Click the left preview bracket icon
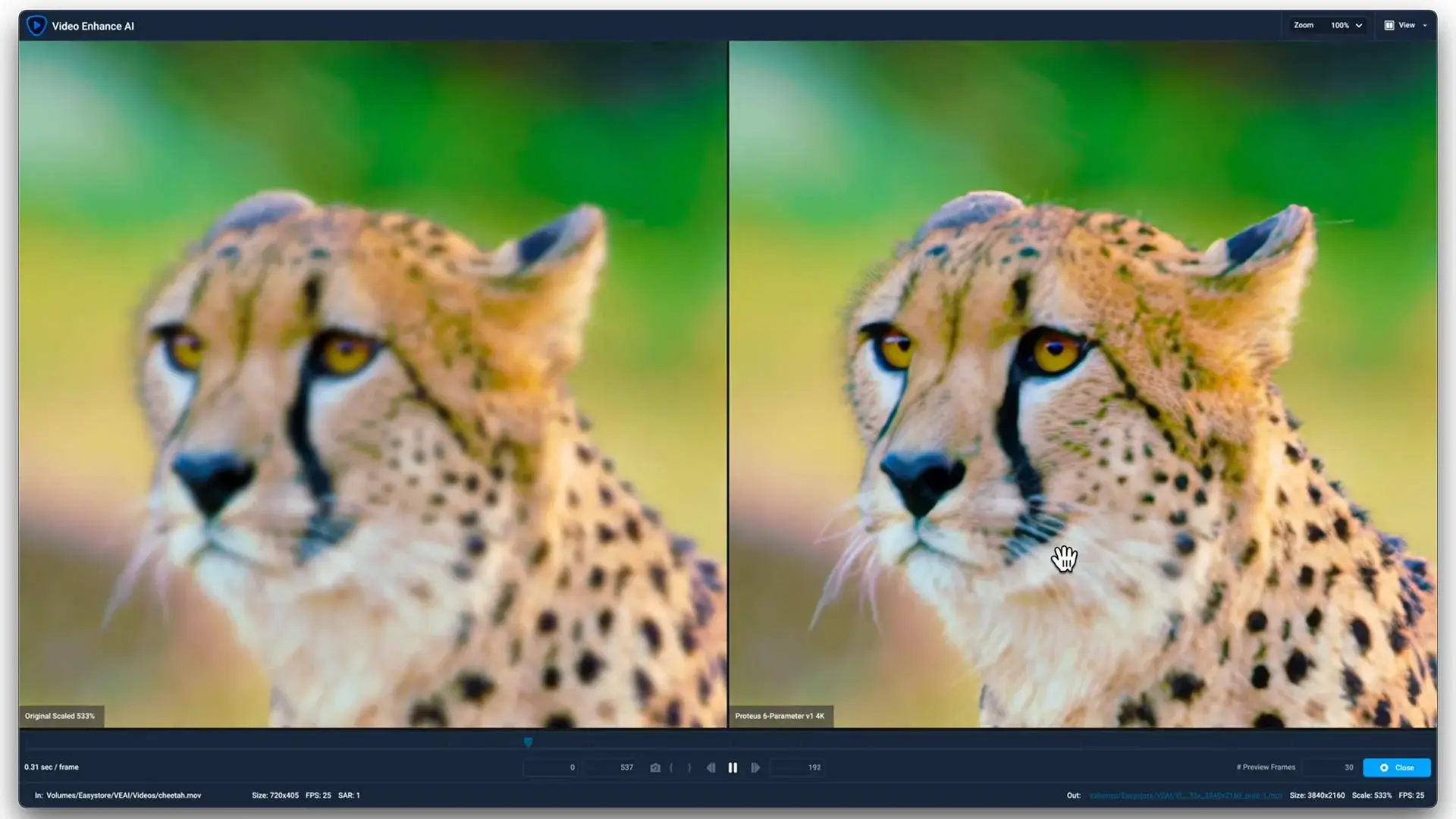The width and height of the screenshot is (1456, 819). coord(670,767)
